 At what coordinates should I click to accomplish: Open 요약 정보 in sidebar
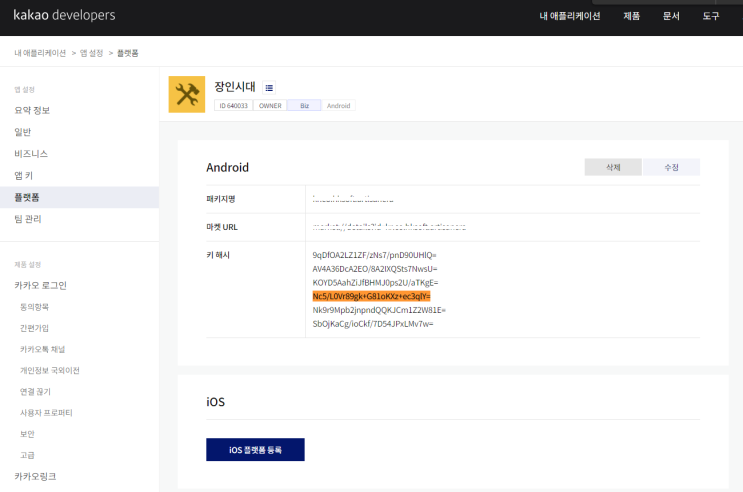(32, 110)
